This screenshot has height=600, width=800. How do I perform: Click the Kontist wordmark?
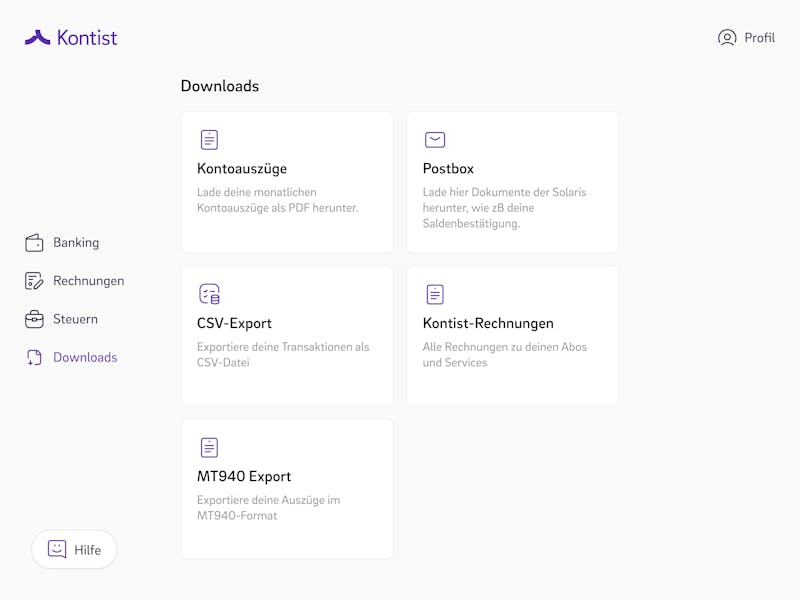click(87, 38)
